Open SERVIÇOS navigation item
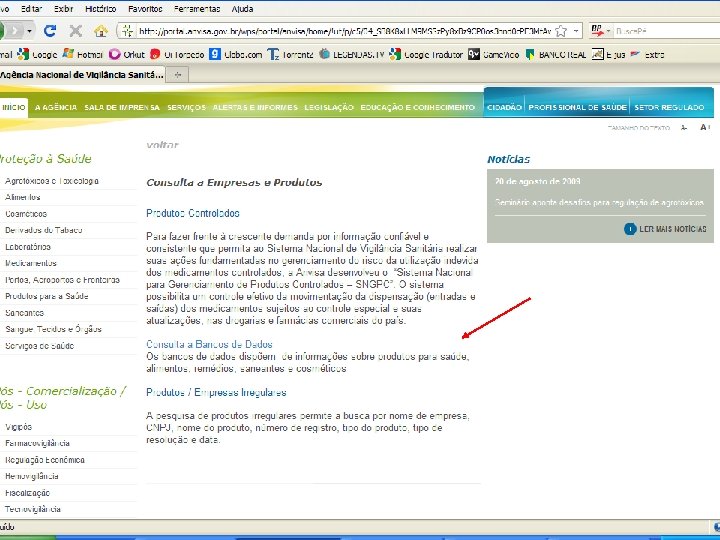 click(x=186, y=107)
